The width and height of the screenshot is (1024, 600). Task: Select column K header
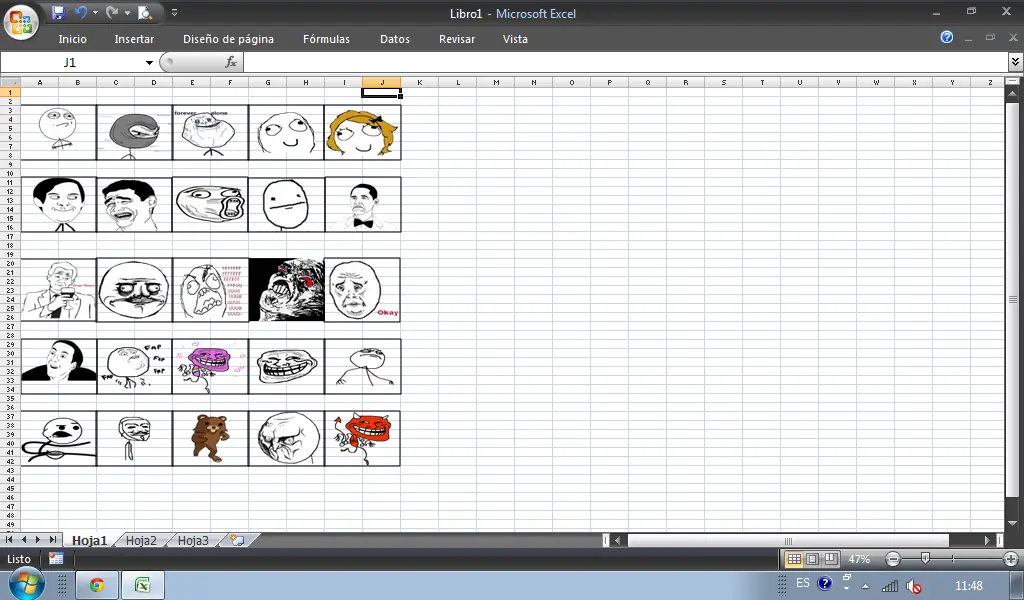tap(419, 82)
